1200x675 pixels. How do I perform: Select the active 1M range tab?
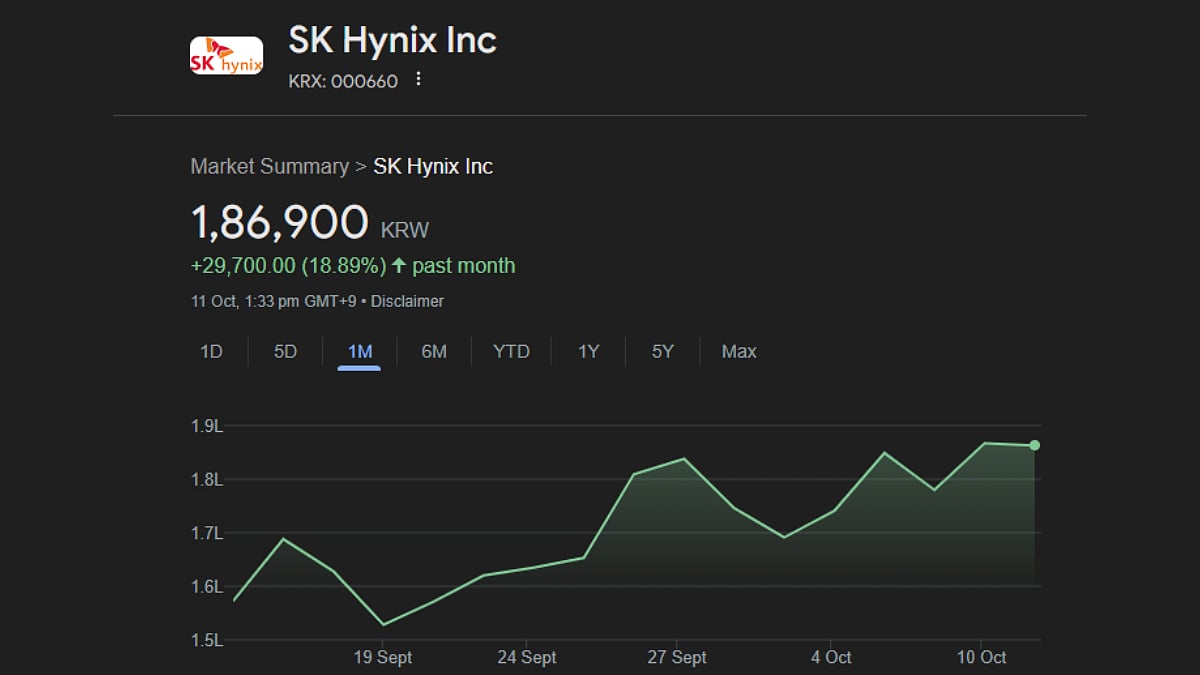(x=359, y=352)
